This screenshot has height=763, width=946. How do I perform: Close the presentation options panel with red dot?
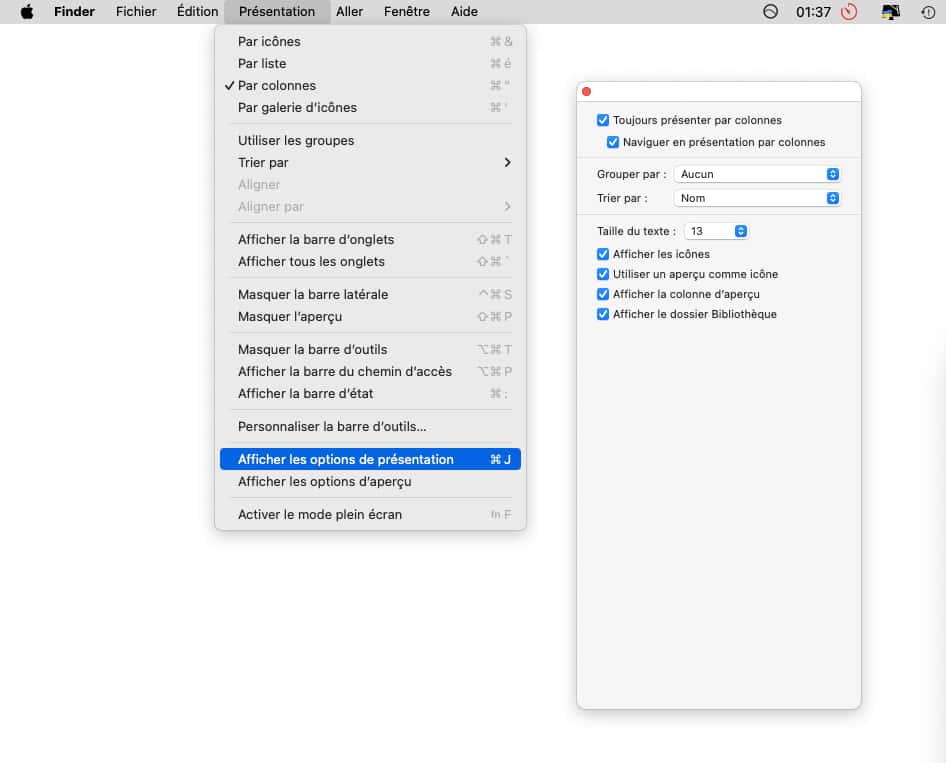point(587,92)
